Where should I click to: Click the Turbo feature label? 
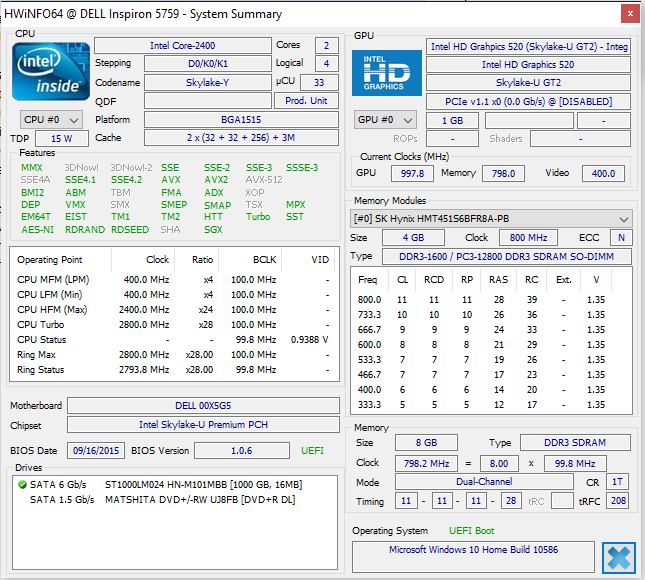[x=258, y=217]
